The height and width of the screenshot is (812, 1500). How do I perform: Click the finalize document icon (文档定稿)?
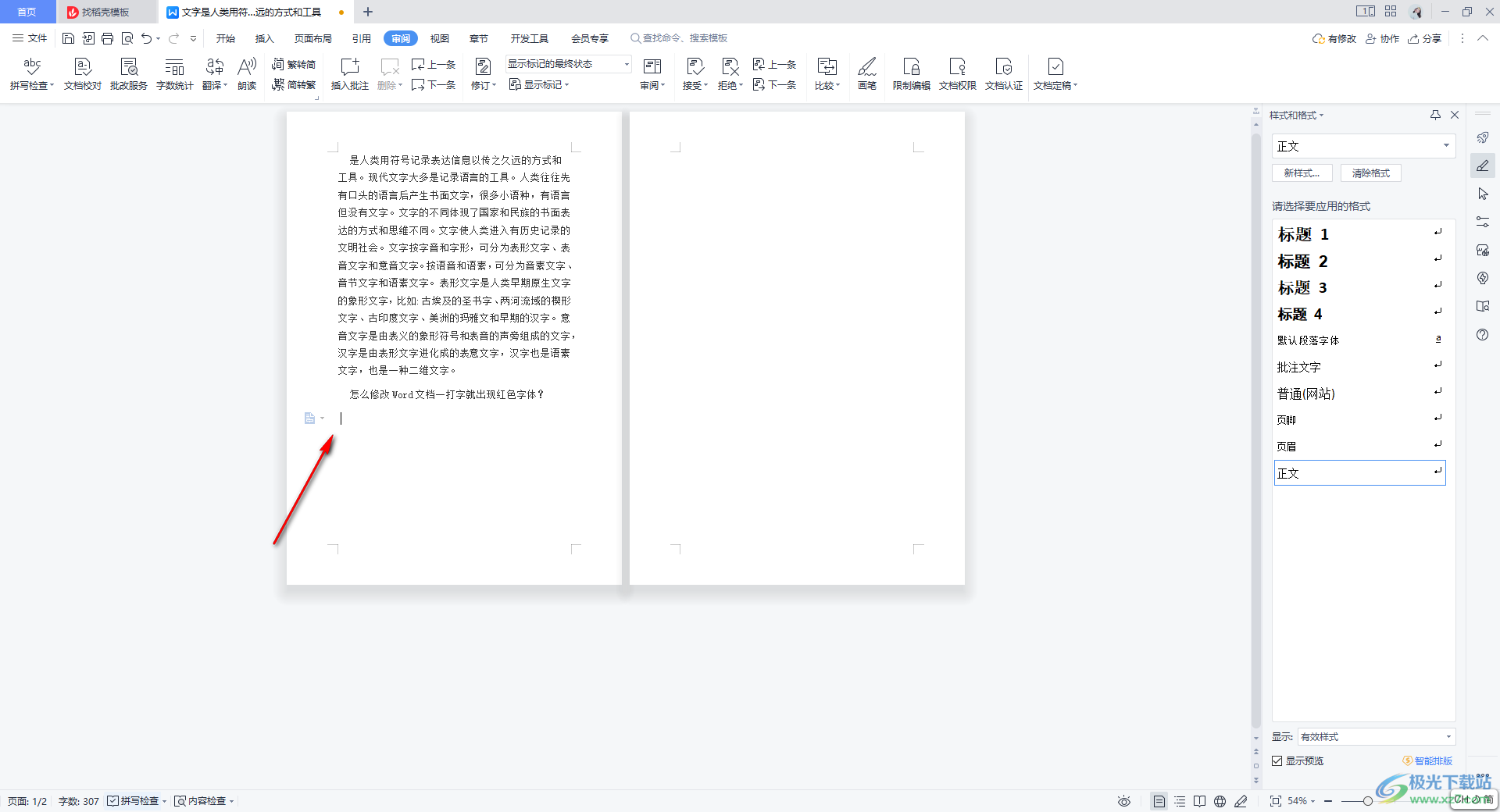tap(1055, 74)
